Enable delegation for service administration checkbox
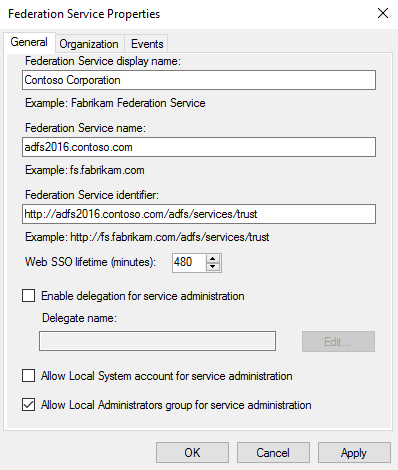398x470 pixels. pyautogui.click(x=29, y=296)
